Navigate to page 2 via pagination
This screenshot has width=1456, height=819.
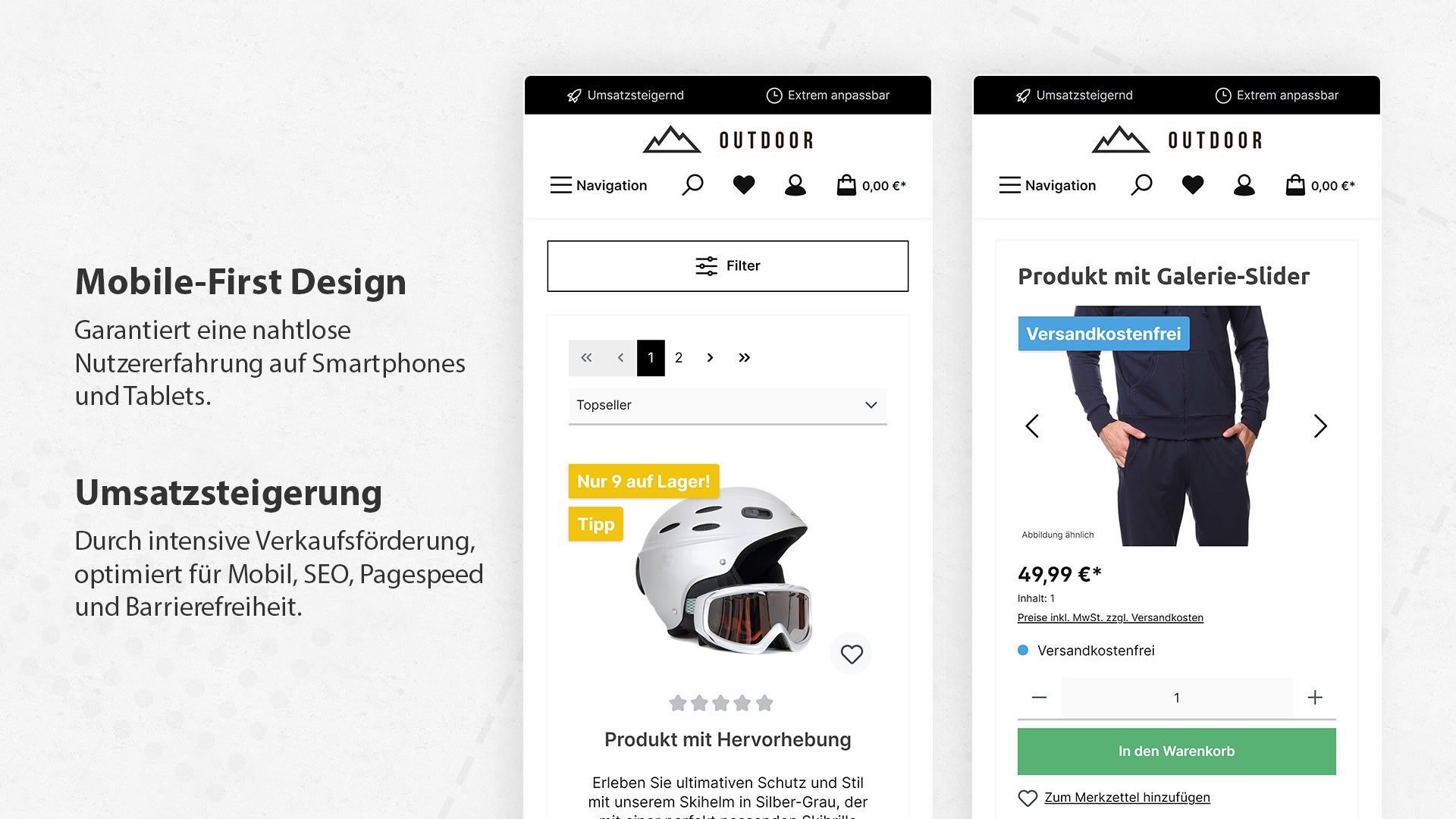pos(679,357)
